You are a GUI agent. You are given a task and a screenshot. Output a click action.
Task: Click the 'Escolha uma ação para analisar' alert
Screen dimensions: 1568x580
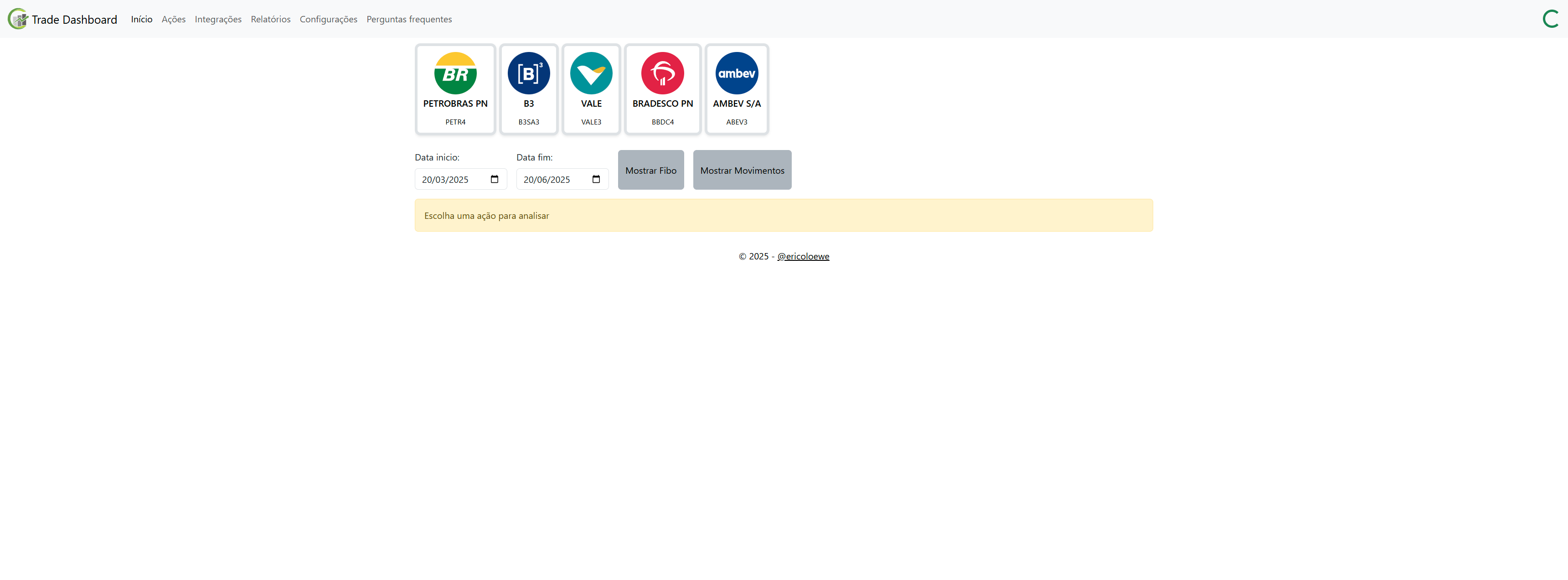pyautogui.click(x=784, y=215)
